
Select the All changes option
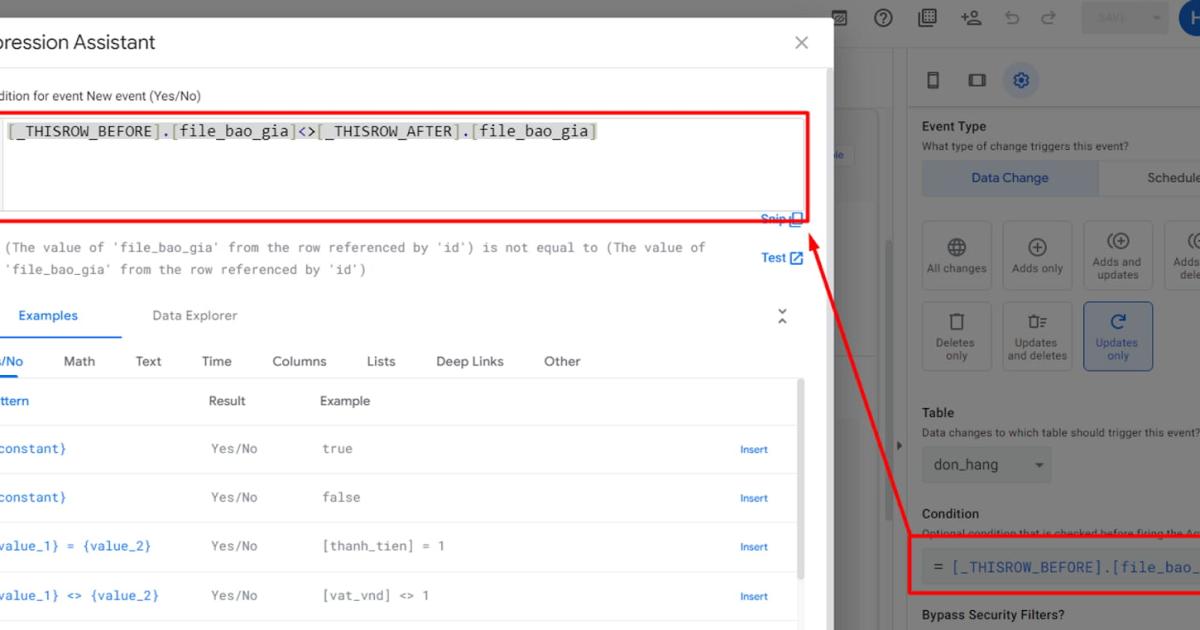click(x=957, y=256)
